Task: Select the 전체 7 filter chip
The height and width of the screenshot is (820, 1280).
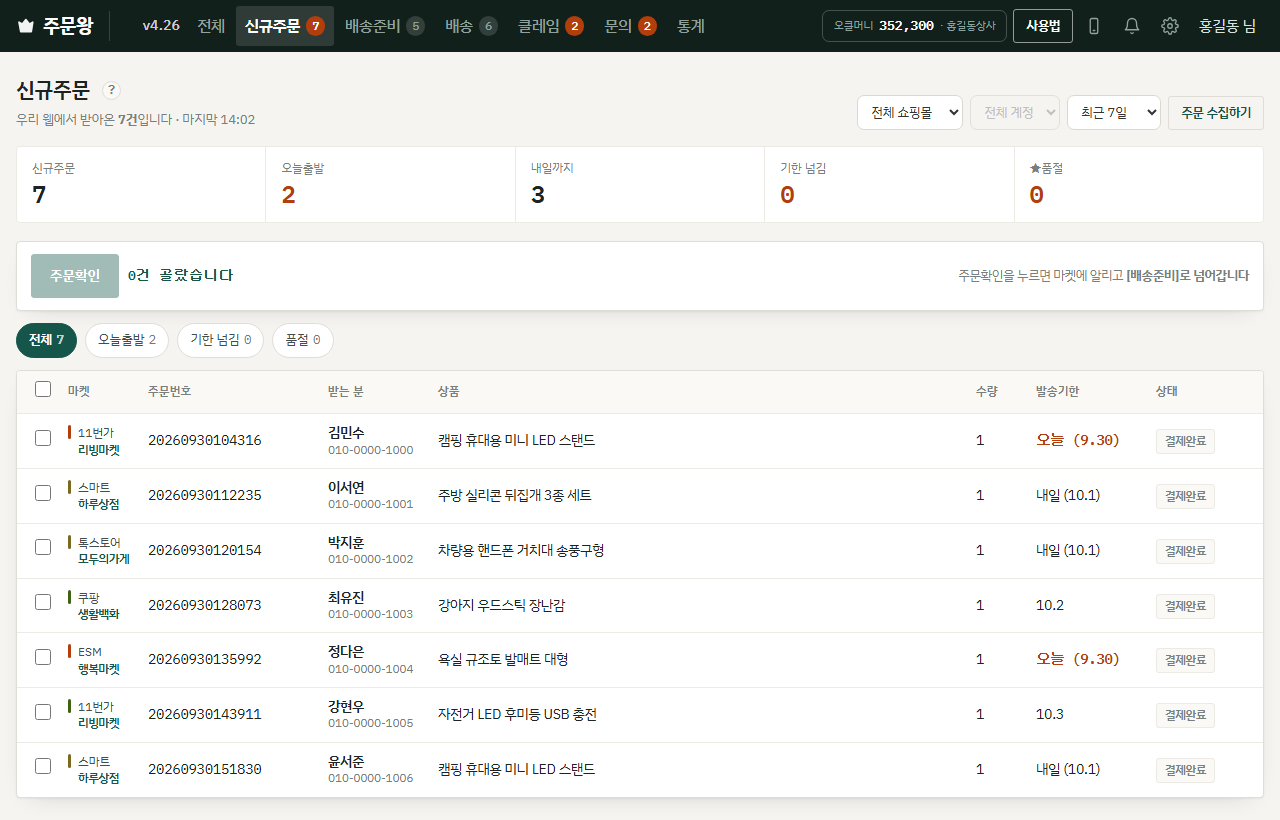Action: (47, 340)
